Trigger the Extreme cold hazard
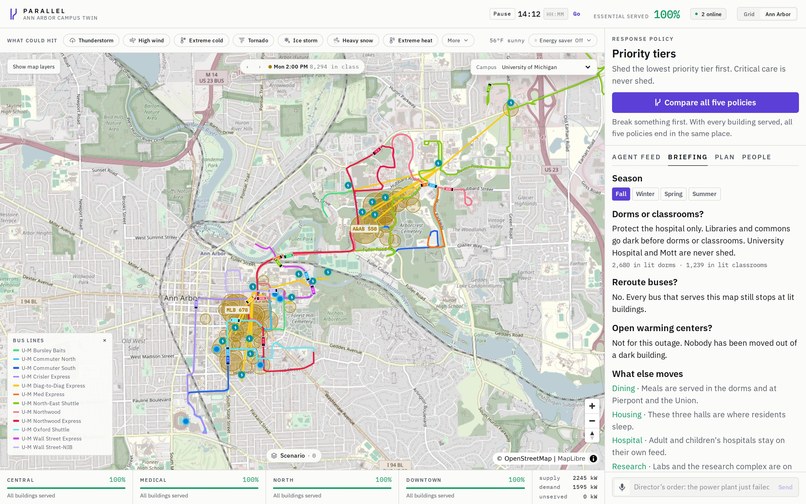The image size is (806, 504). (202, 40)
